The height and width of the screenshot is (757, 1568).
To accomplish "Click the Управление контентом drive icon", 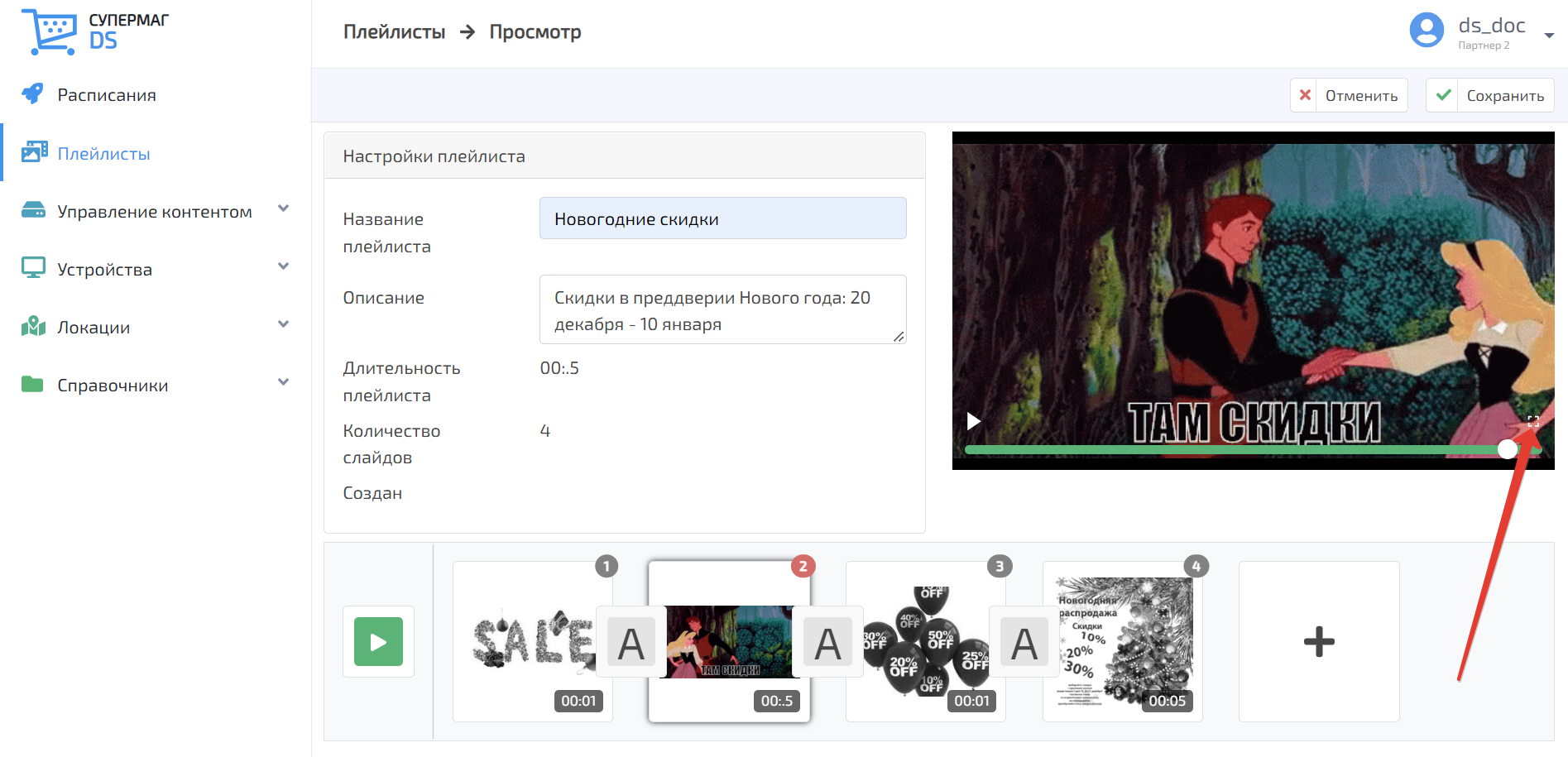I will click(x=33, y=210).
